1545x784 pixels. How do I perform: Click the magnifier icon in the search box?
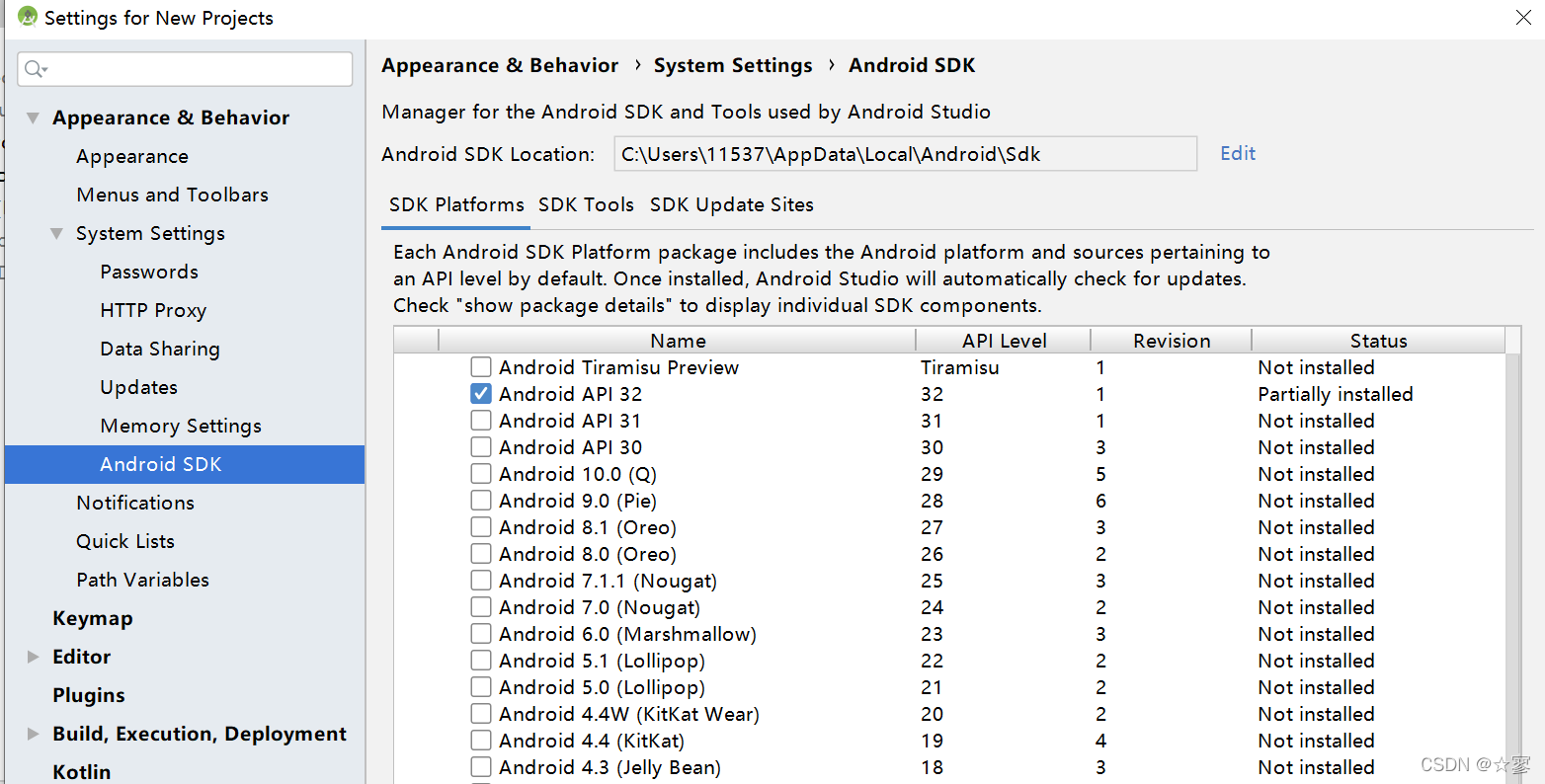[x=33, y=69]
